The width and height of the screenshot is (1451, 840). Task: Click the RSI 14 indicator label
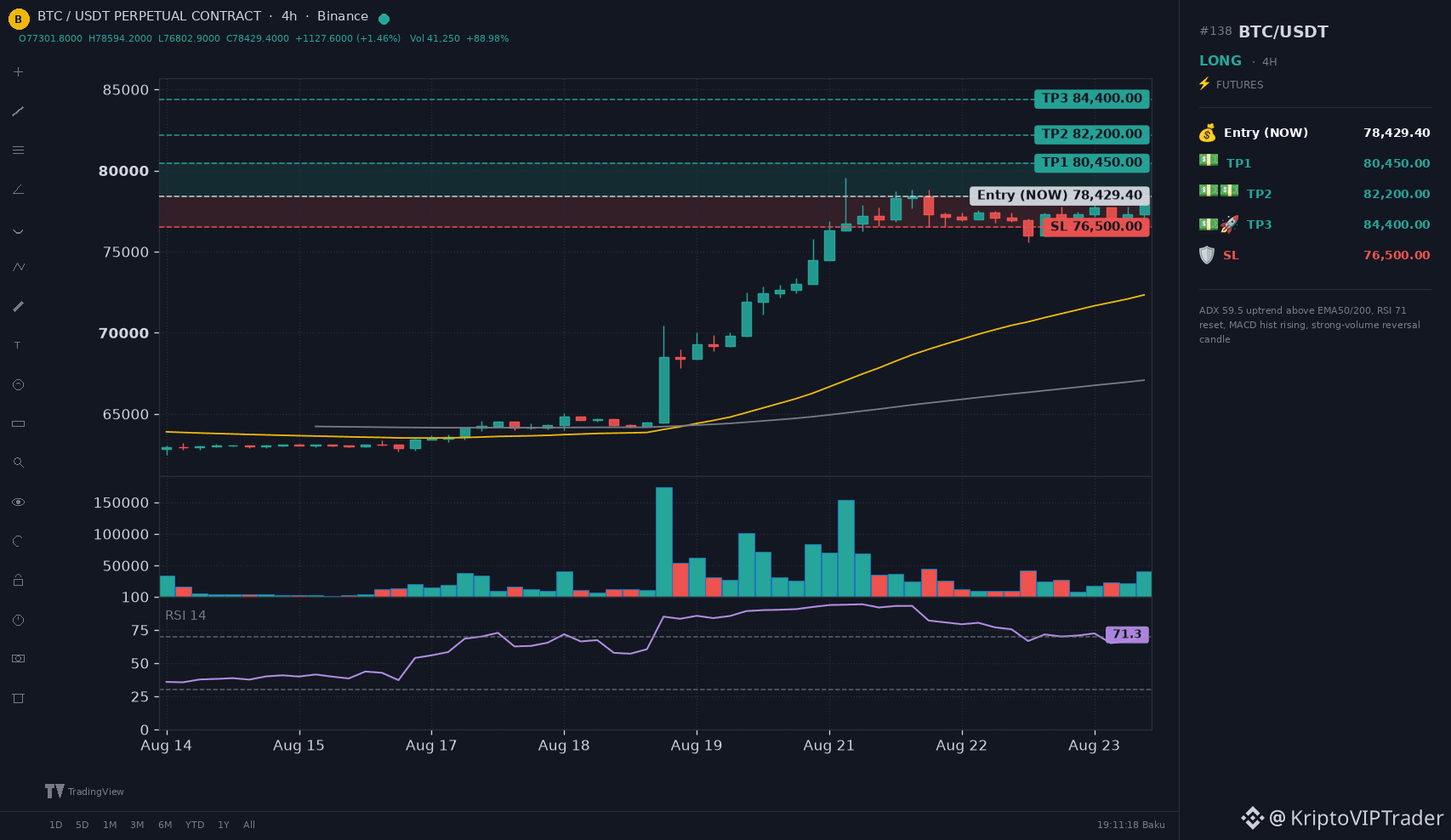coord(185,616)
